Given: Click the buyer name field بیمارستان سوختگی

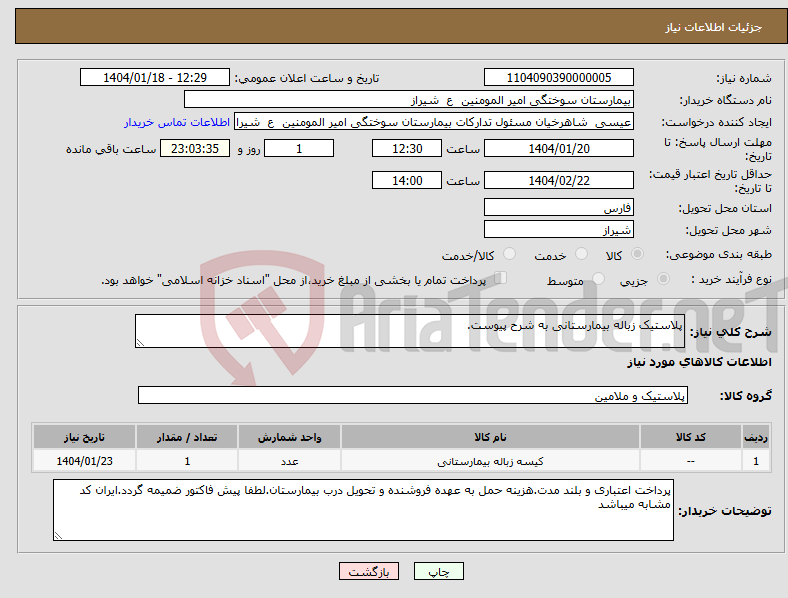Looking at the screenshot, I should point(409,99).
